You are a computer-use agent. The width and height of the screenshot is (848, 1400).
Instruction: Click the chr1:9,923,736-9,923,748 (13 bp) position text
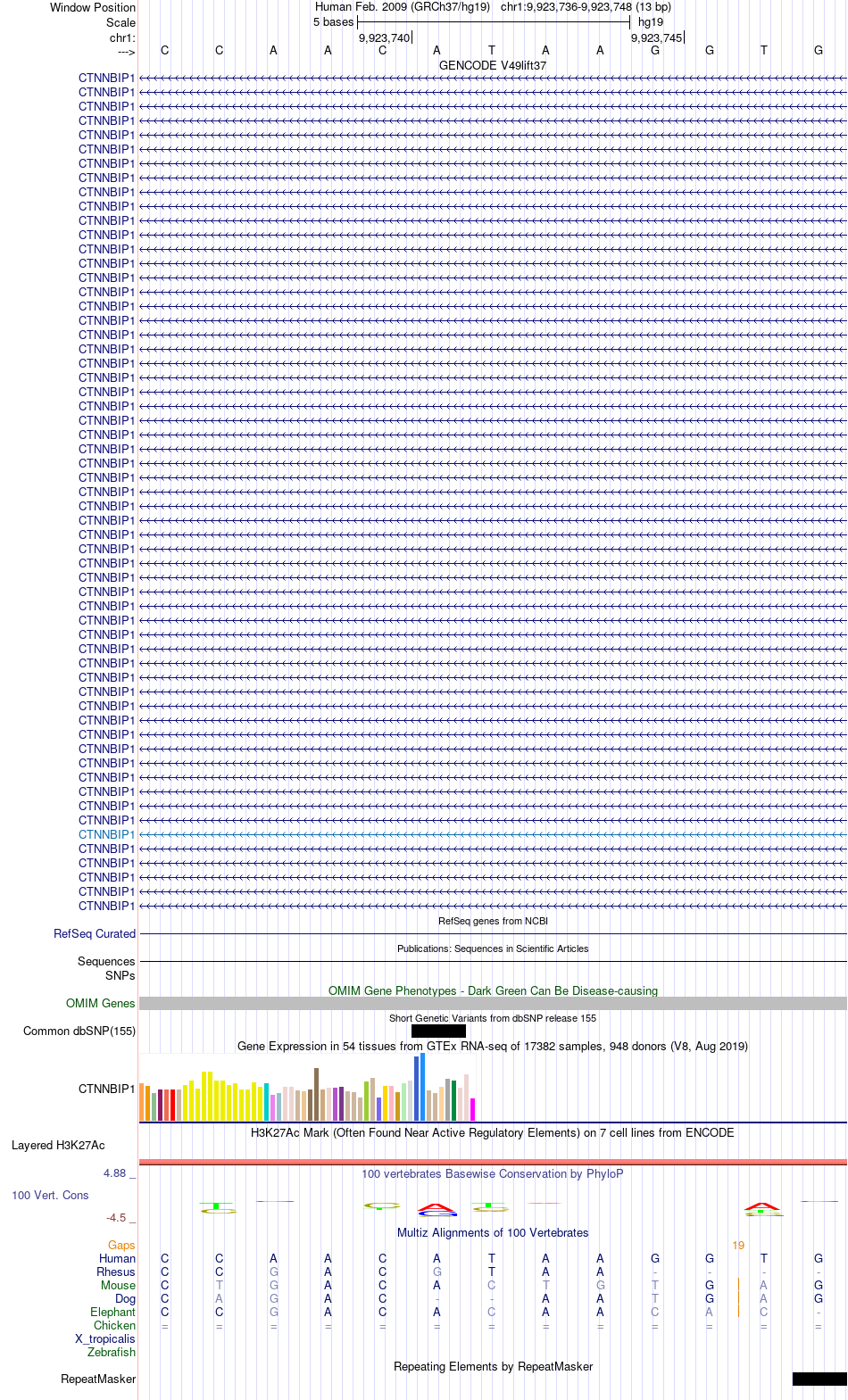(x=586, y=6)
